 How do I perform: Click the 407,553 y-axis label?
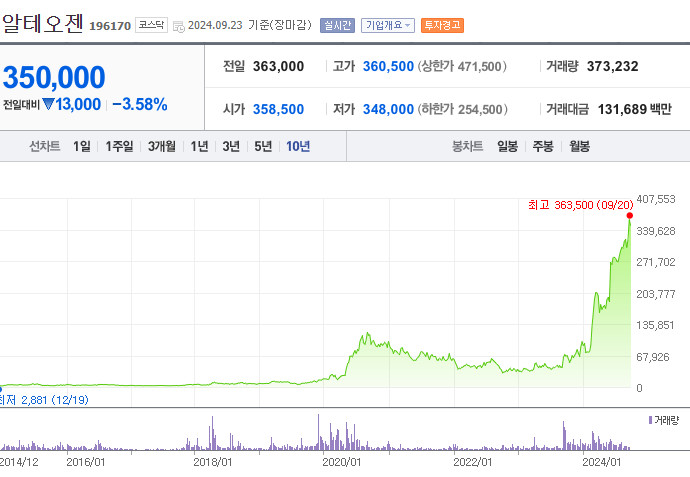pos(656,199)
